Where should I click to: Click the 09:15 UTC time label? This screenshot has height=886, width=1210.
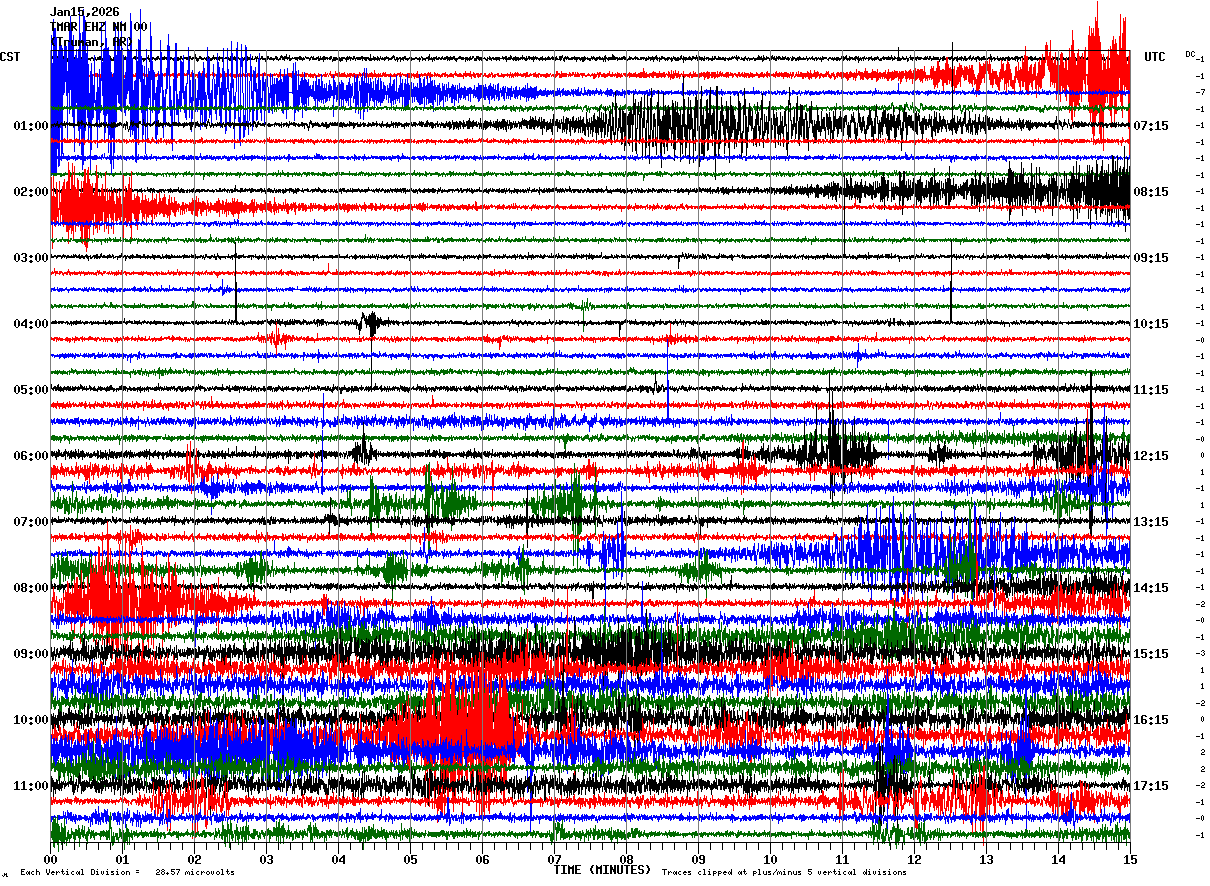(x=1151, y=258)
